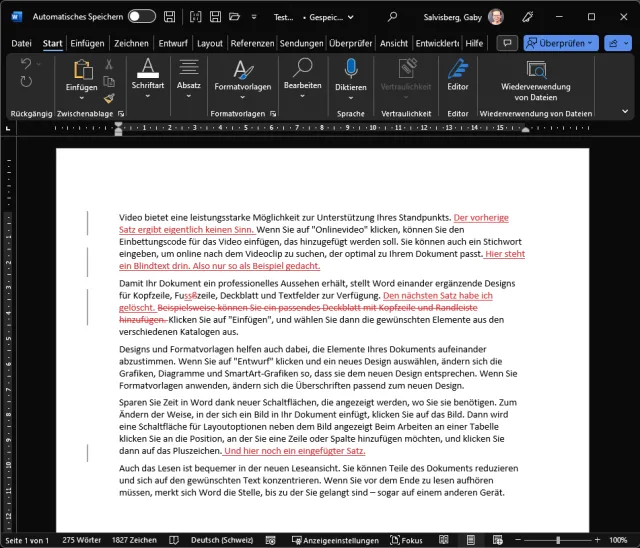
Task: Expand the Bearbeiten dropdown
Action: [302, 99]
